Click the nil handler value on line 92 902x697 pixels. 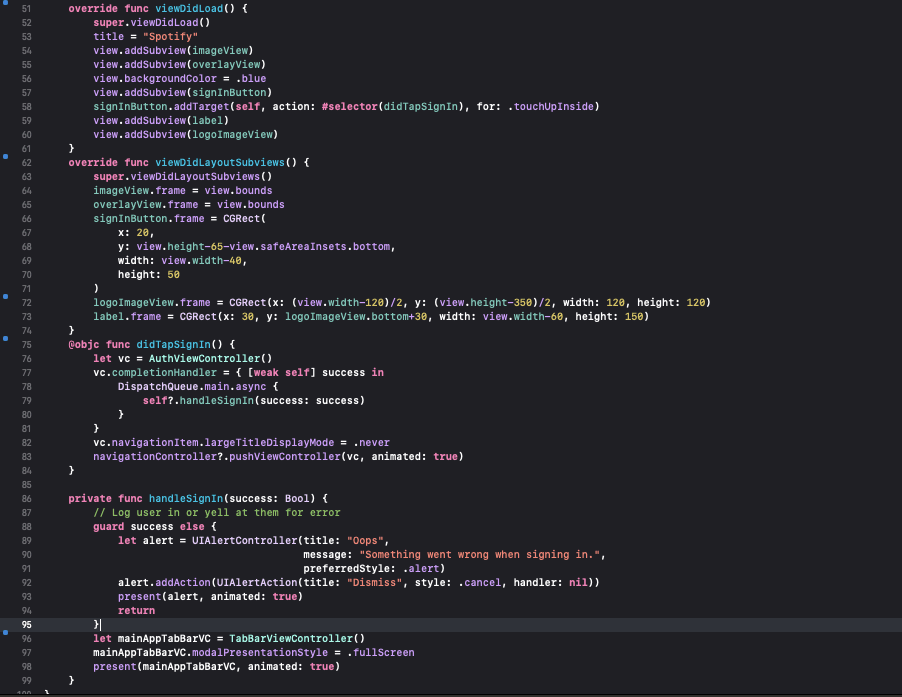pyautogui.click(x=578, y=583)
